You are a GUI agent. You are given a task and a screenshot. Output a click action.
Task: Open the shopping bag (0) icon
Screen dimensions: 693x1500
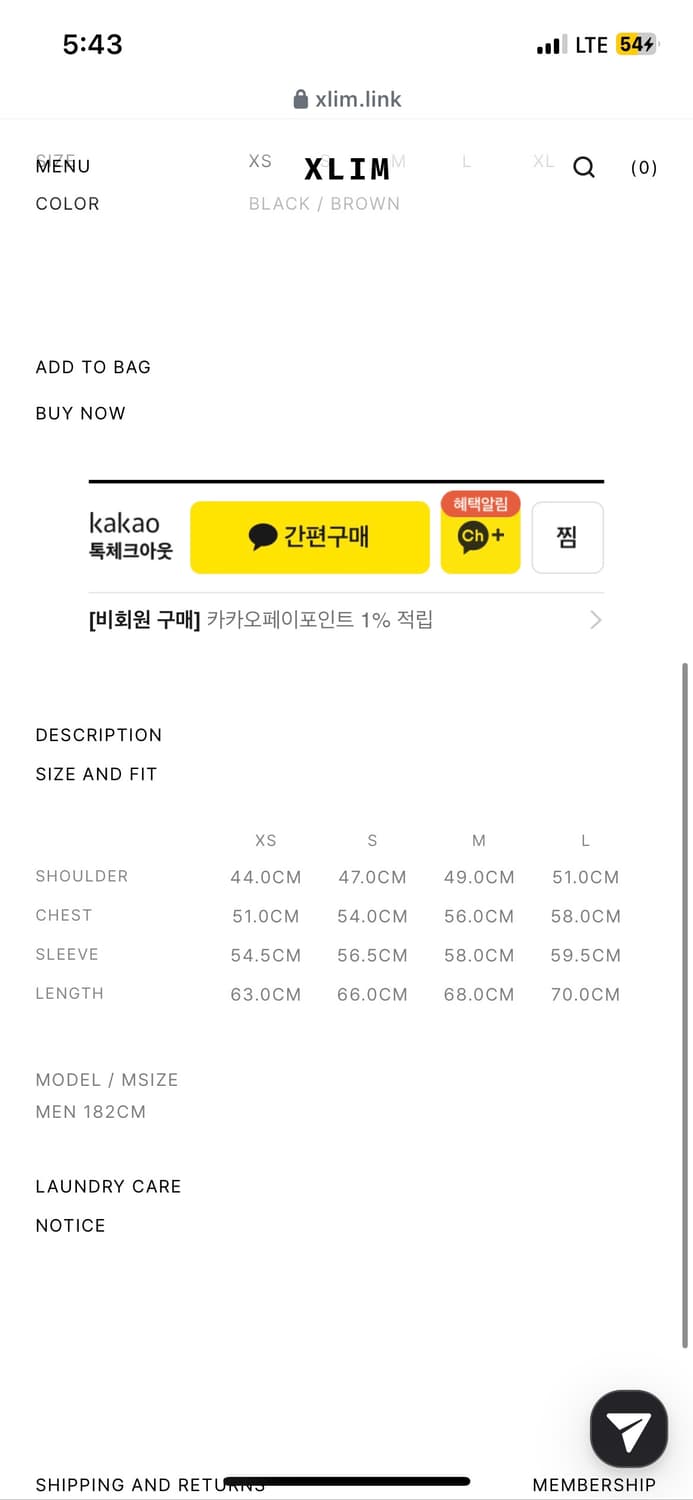(643, 168)
